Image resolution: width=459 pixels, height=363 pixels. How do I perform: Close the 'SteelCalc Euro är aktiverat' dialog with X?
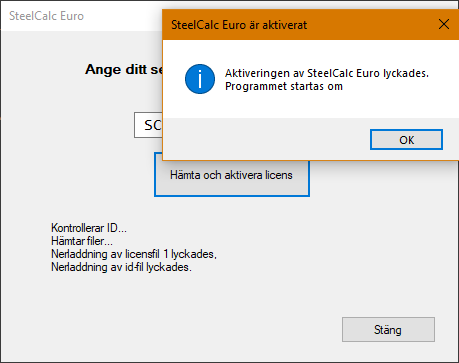[x=444, y=24]
